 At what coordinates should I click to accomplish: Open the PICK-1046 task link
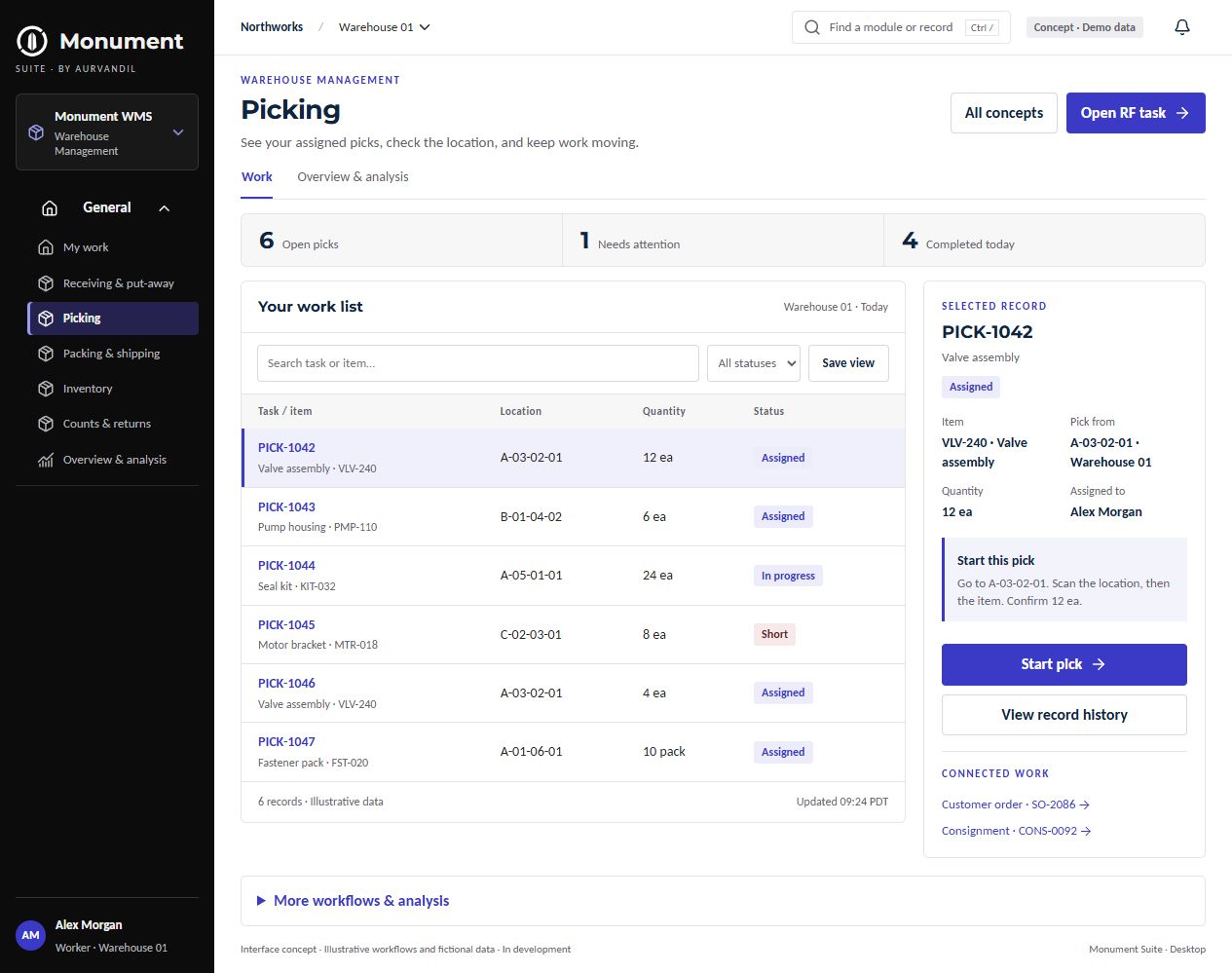pos(286,684)
